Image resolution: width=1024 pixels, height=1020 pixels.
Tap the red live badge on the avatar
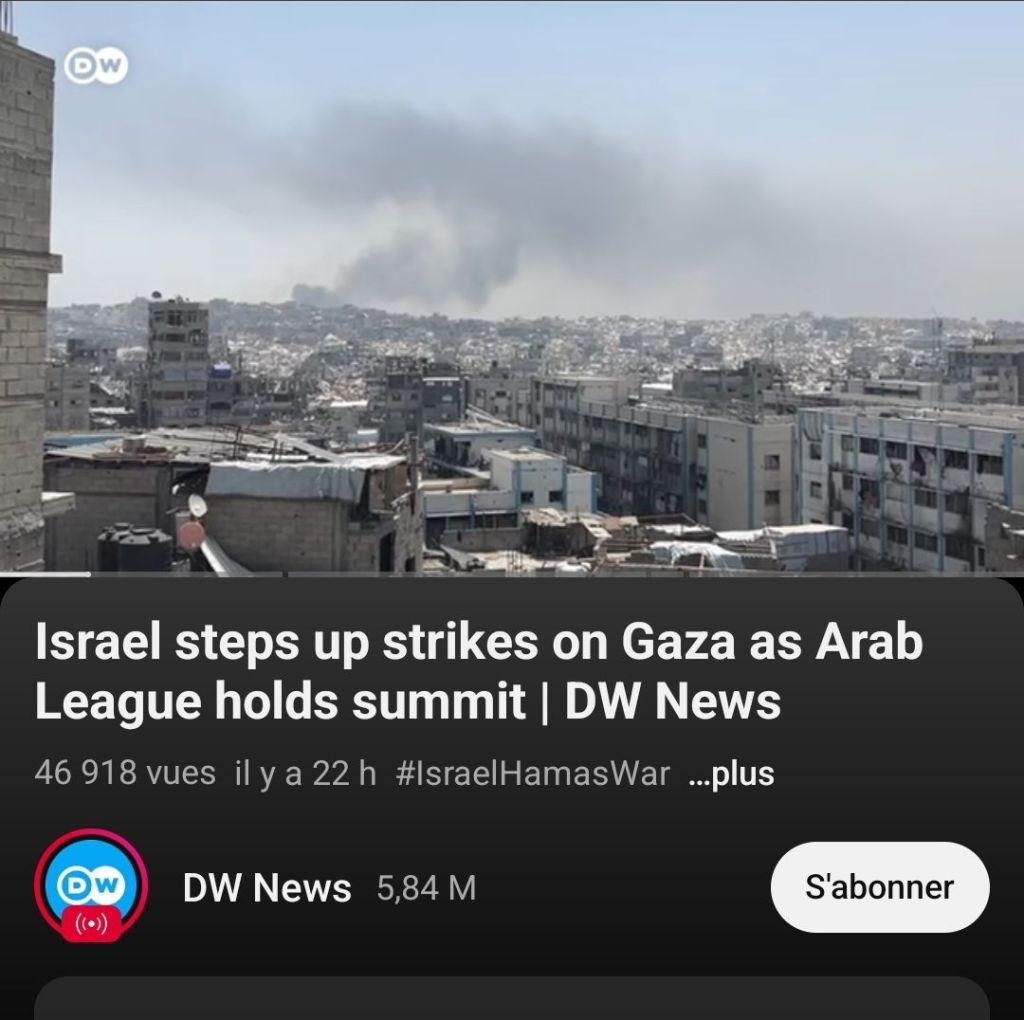[x=91, y=924]
